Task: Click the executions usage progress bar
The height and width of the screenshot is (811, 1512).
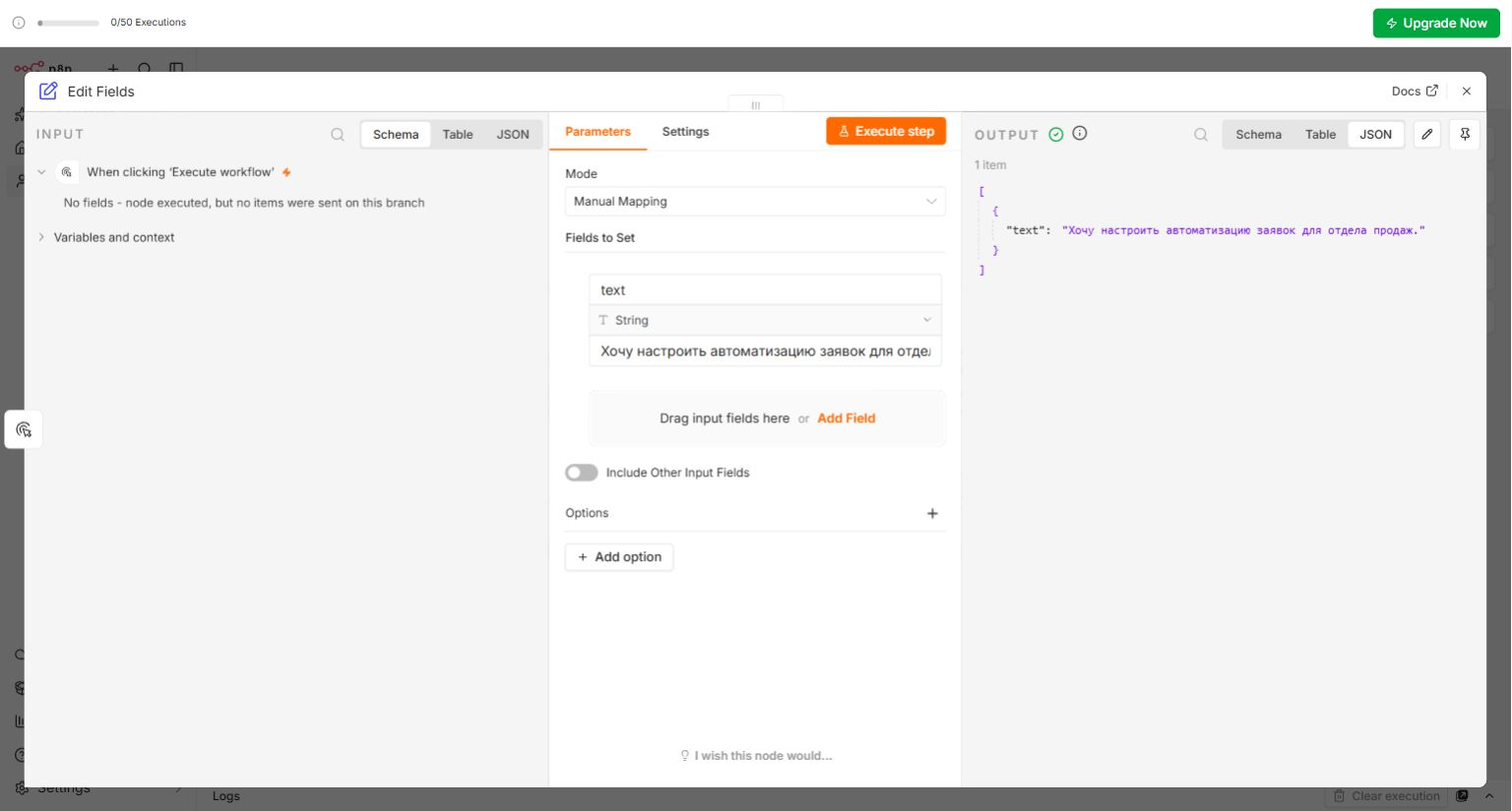Action: point(68,23)
